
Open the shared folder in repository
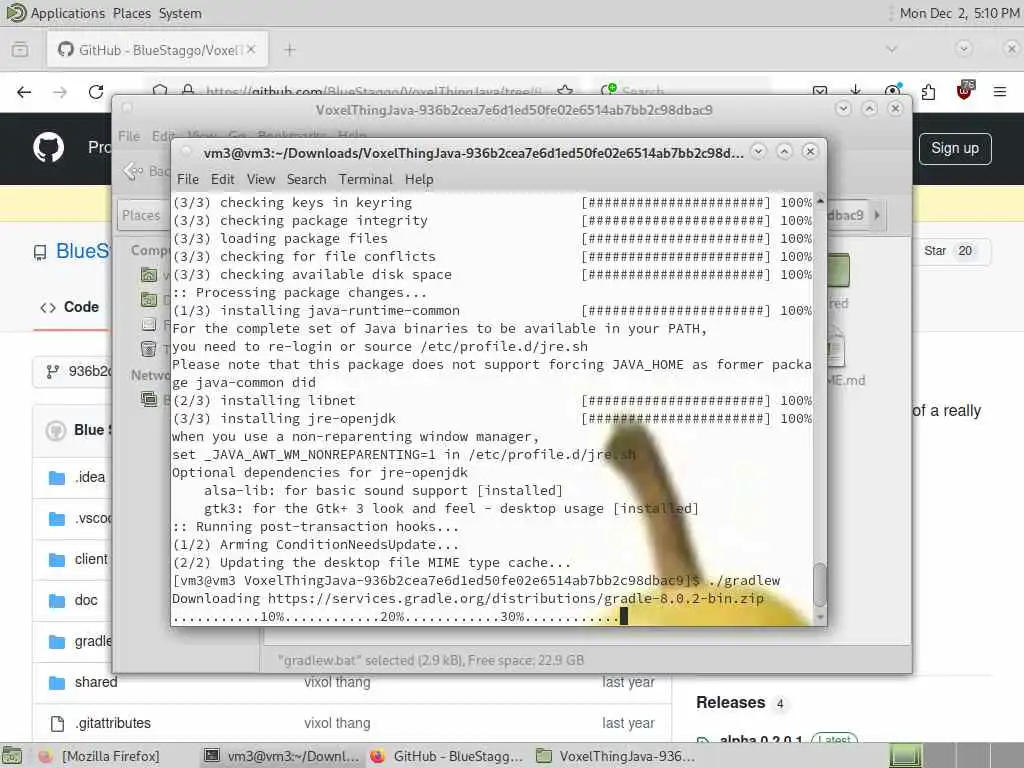96,682
